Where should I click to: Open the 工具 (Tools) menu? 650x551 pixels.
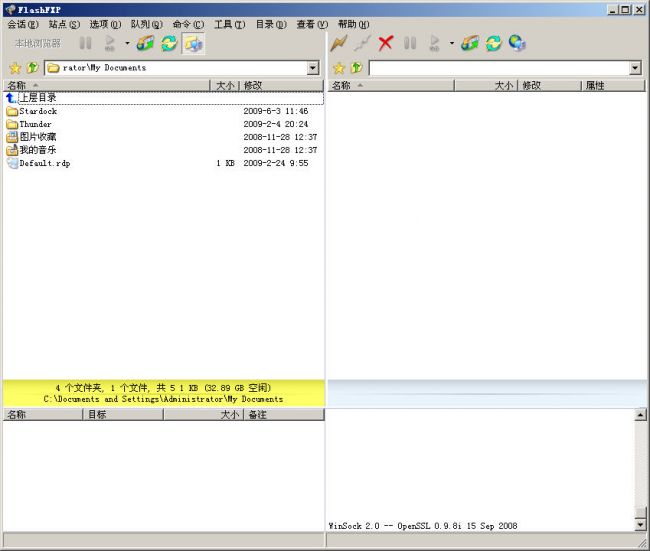(x=229, y=24)
